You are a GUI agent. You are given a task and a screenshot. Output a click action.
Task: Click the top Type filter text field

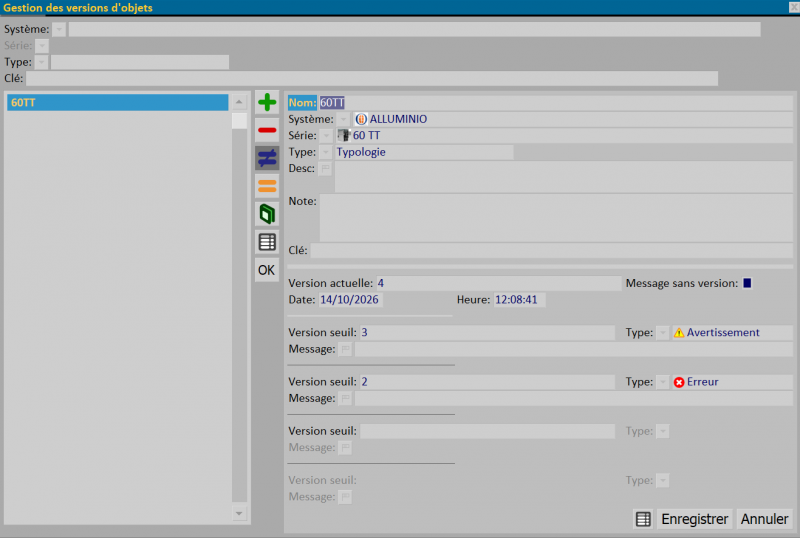click(x=140, y=62)
